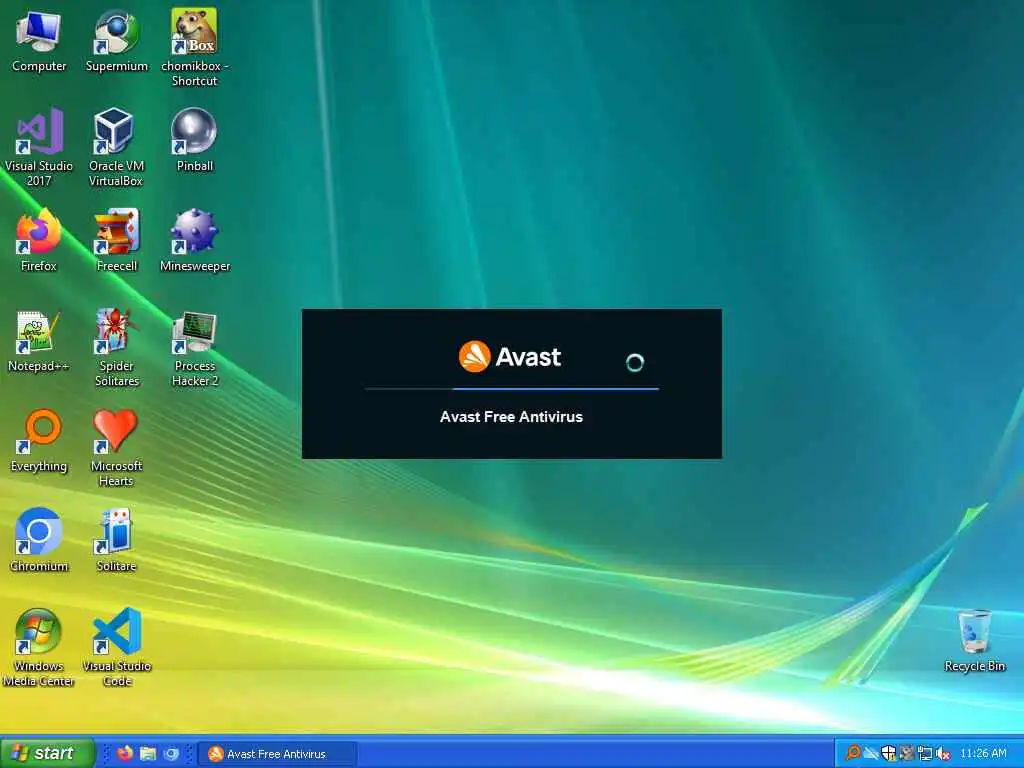This screenshot has height=768, width=1024.
Task: Open the file explorer Quick Launch icon
Action: coord(148,754)
